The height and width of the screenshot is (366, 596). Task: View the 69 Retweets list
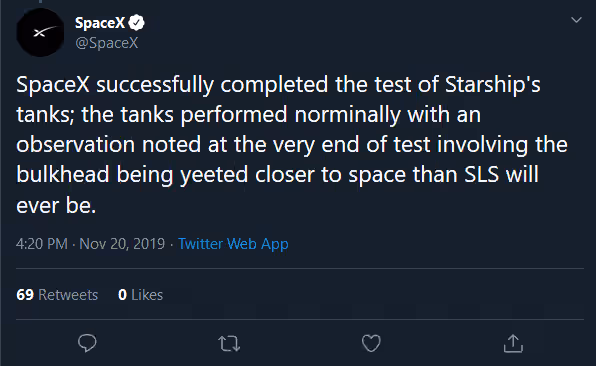57,295
